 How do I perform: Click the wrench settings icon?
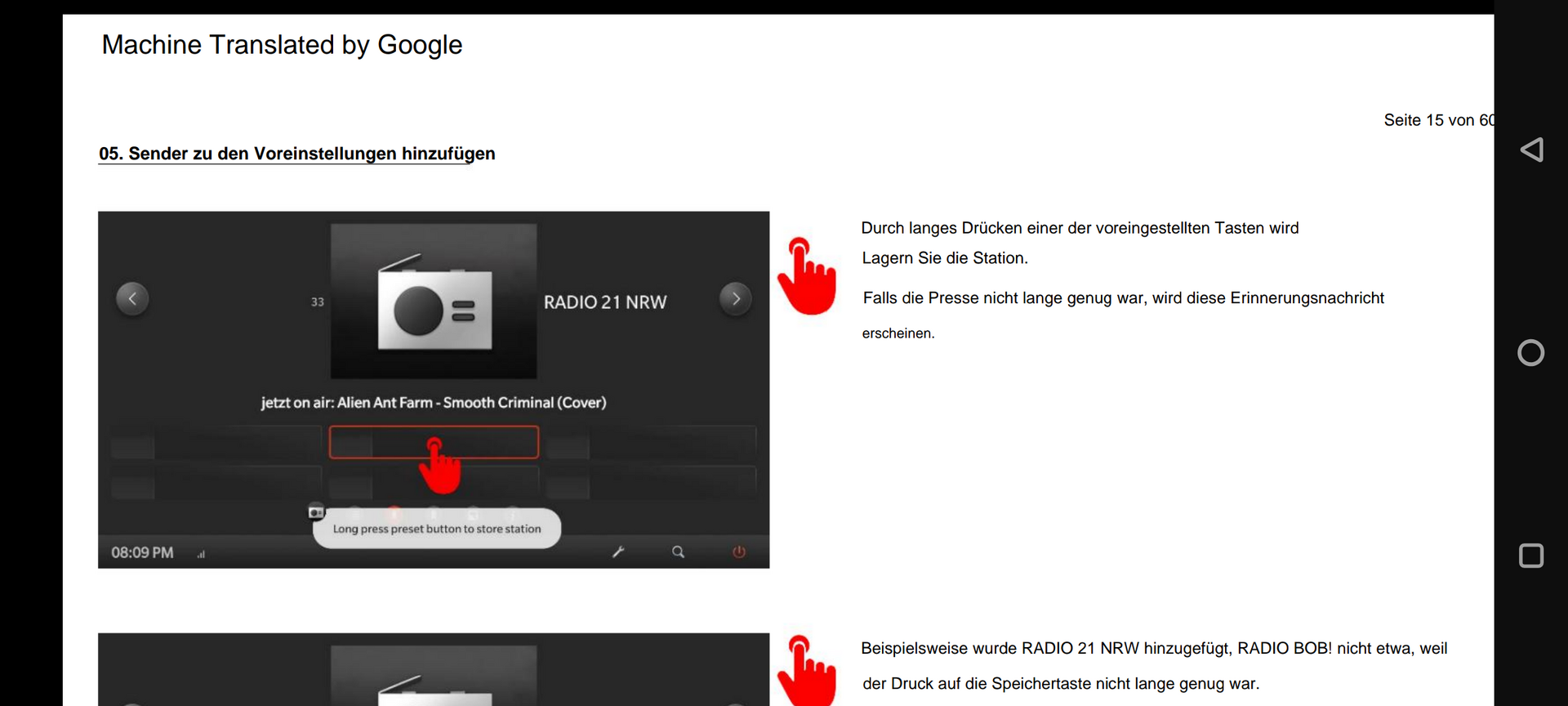[x=618, y=552]
